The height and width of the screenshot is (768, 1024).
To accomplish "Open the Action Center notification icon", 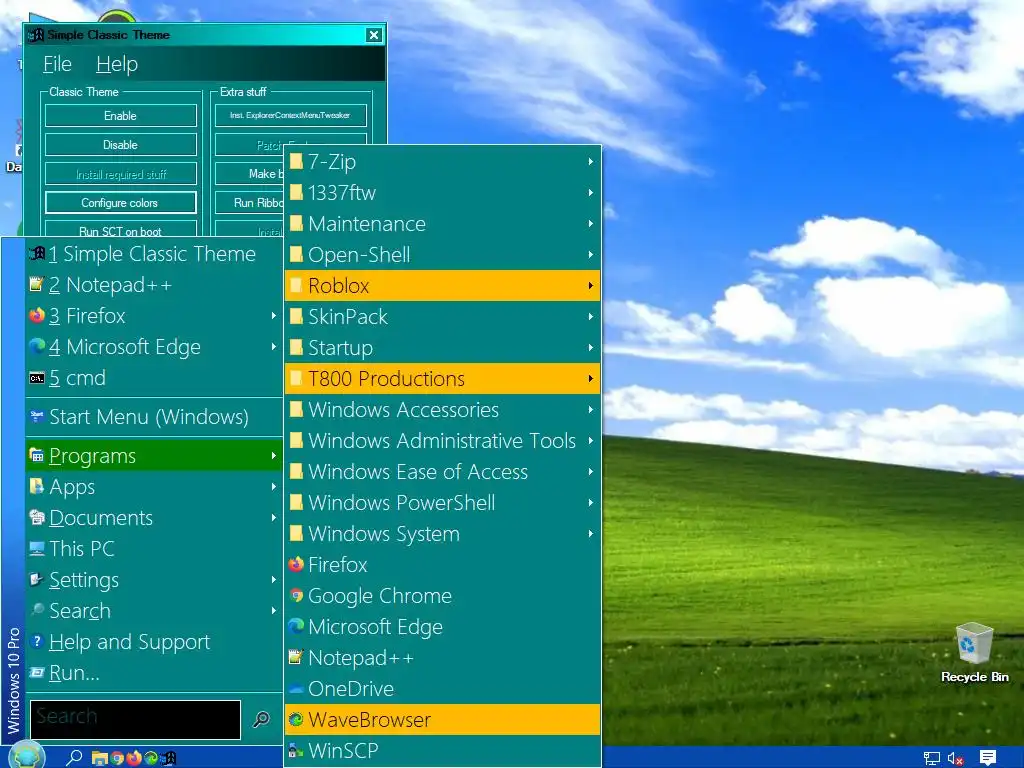I will click(988, 758).
